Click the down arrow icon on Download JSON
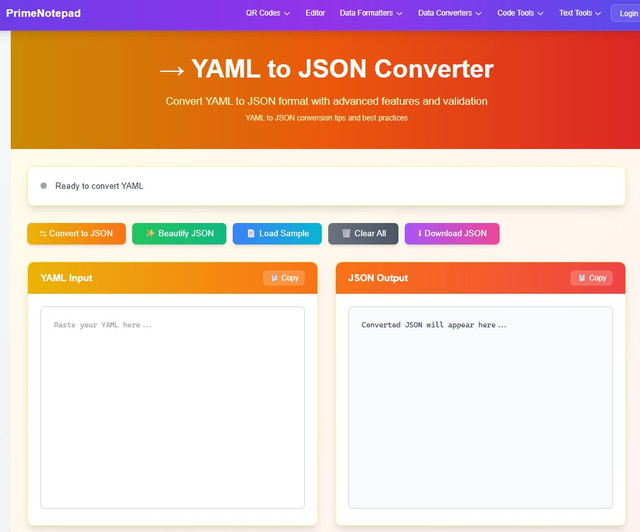Screen dimensions: 640x532 pyautogui.click(x=420, y=233)
